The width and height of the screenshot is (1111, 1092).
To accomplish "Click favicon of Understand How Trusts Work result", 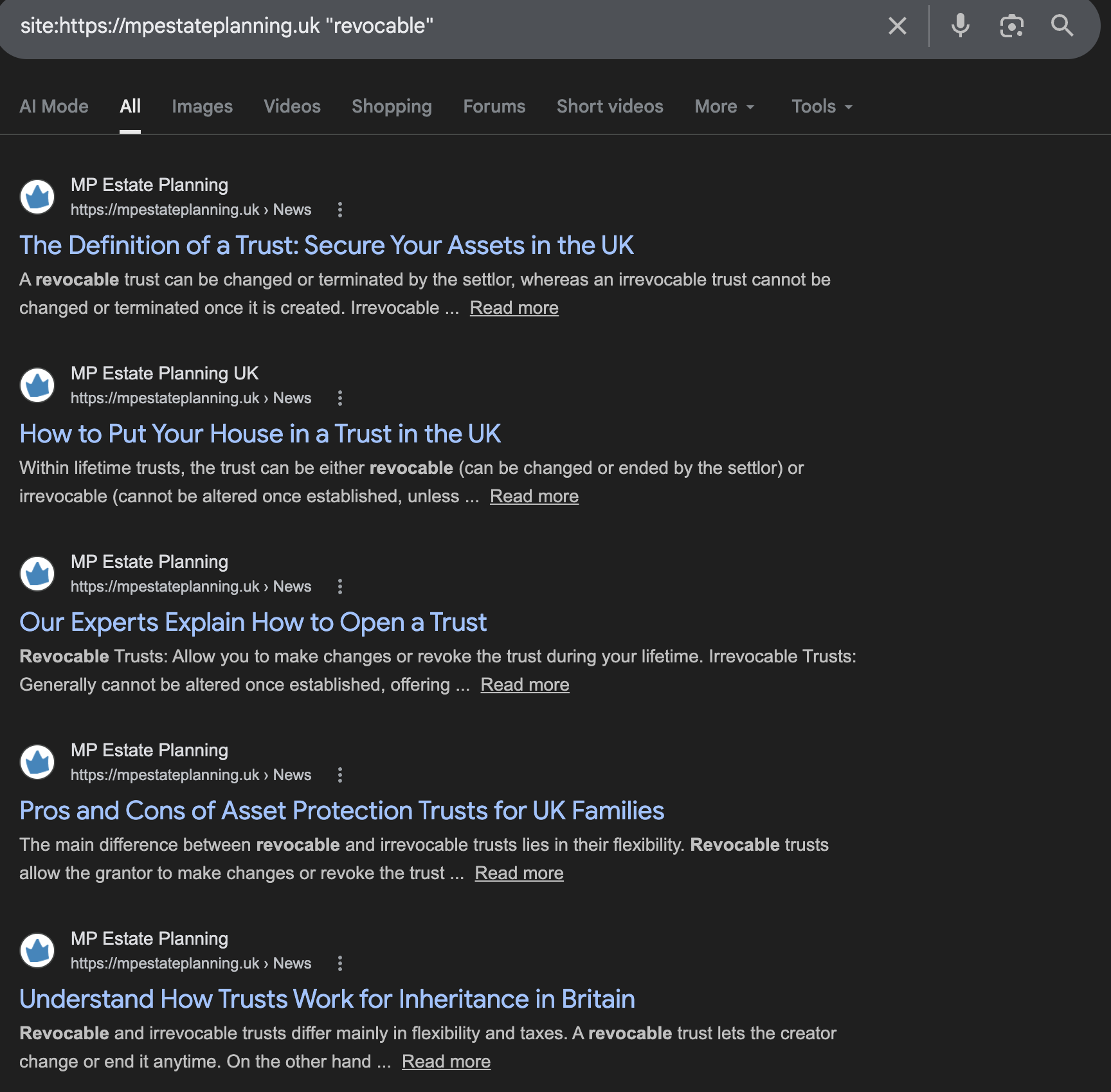I will 37,951.
